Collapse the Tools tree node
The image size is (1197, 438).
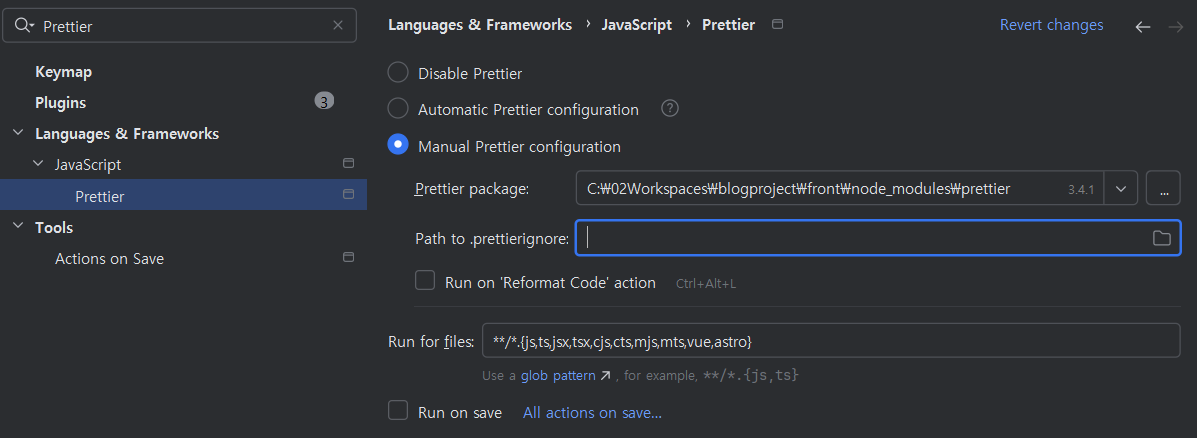(18, 228)
